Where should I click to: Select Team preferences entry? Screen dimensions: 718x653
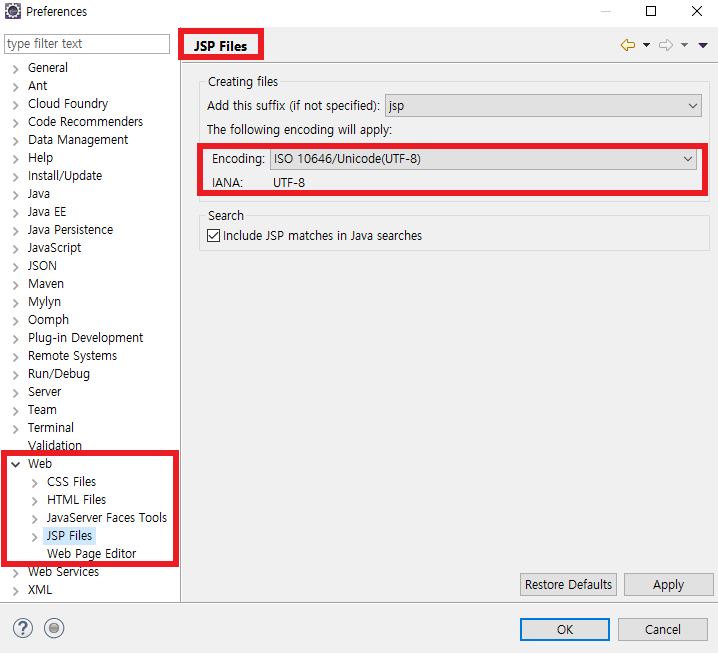click(x=42, y=409)
